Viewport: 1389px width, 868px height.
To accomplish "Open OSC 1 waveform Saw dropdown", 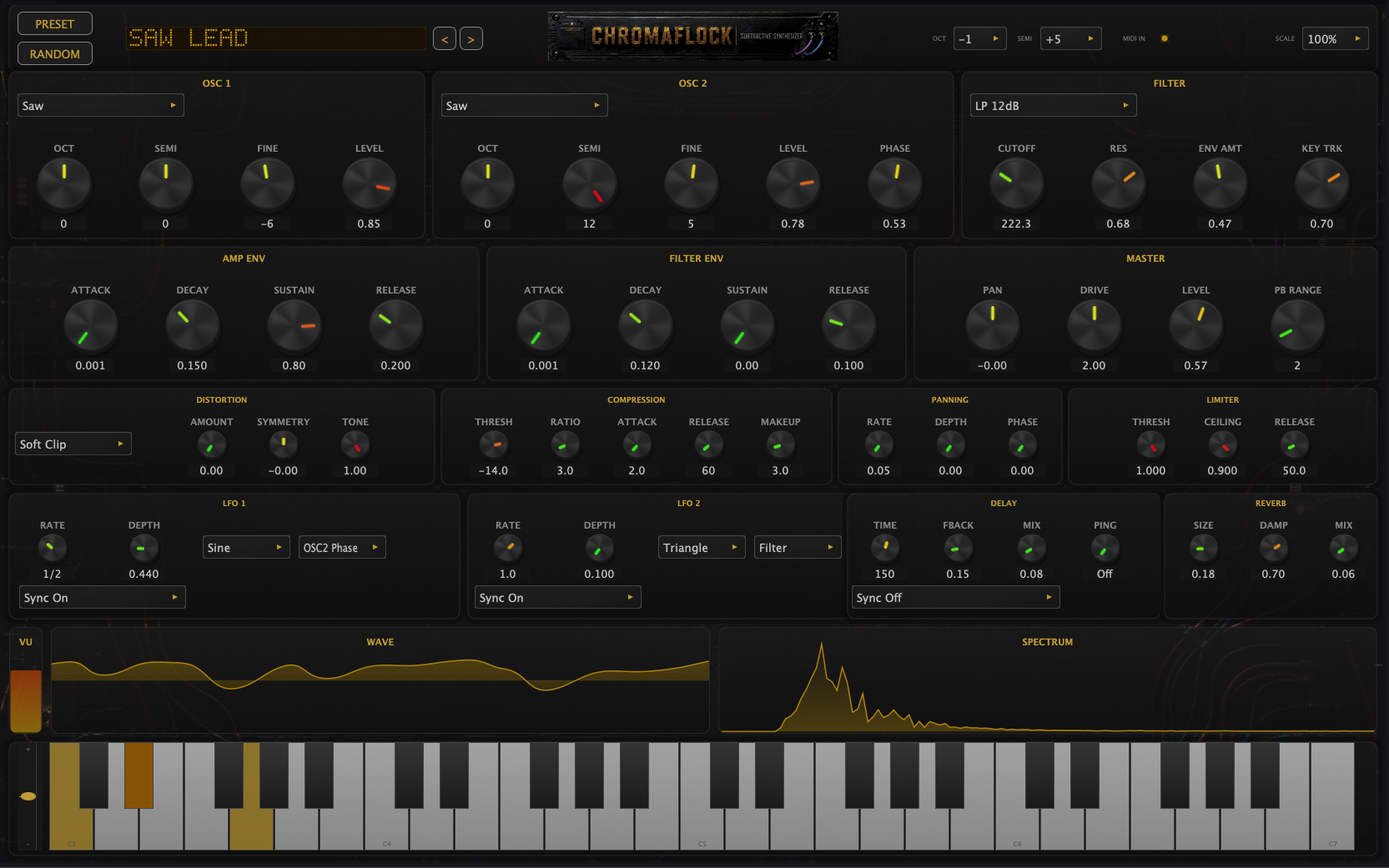I will click(101, 105).
